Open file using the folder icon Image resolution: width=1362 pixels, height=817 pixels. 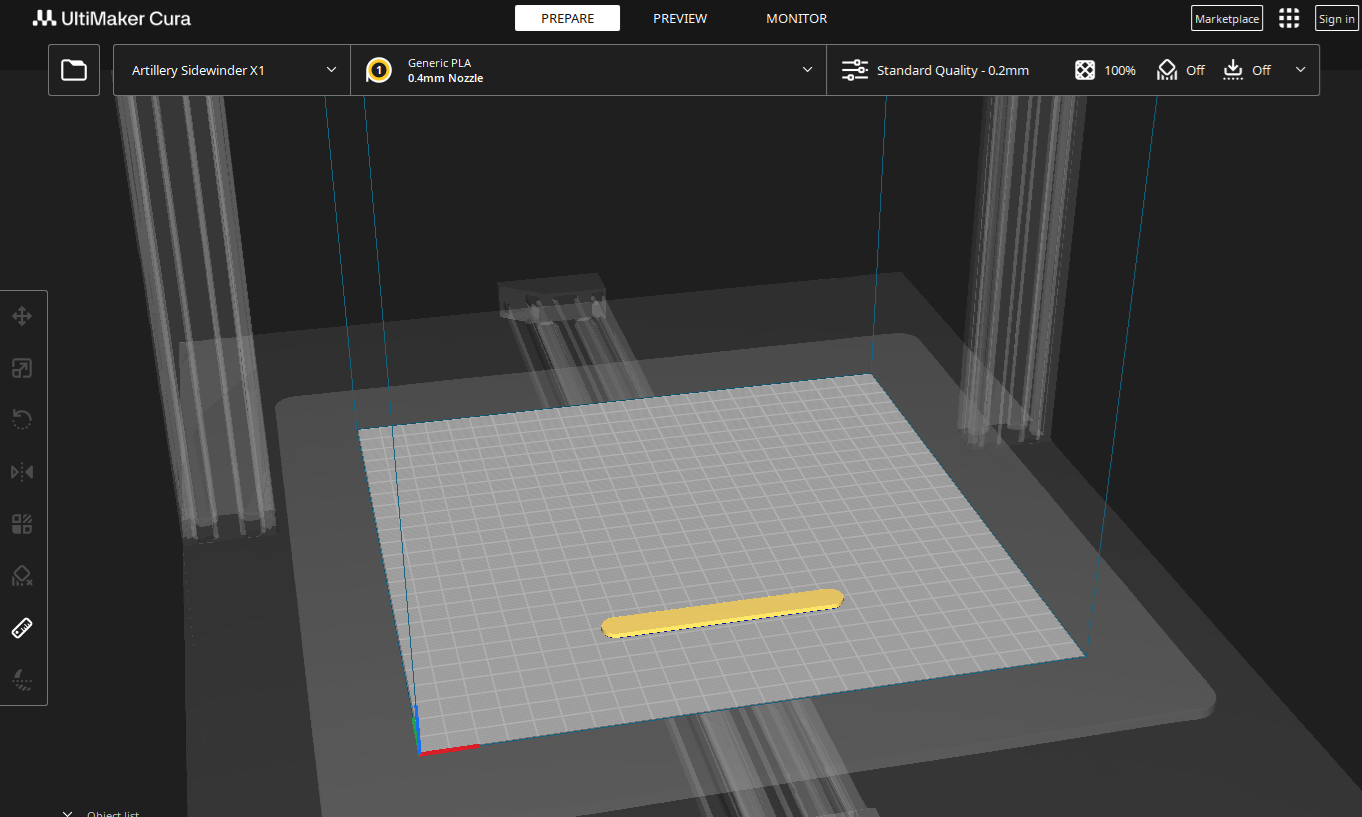pyautogui.click(x=74, y=70)
